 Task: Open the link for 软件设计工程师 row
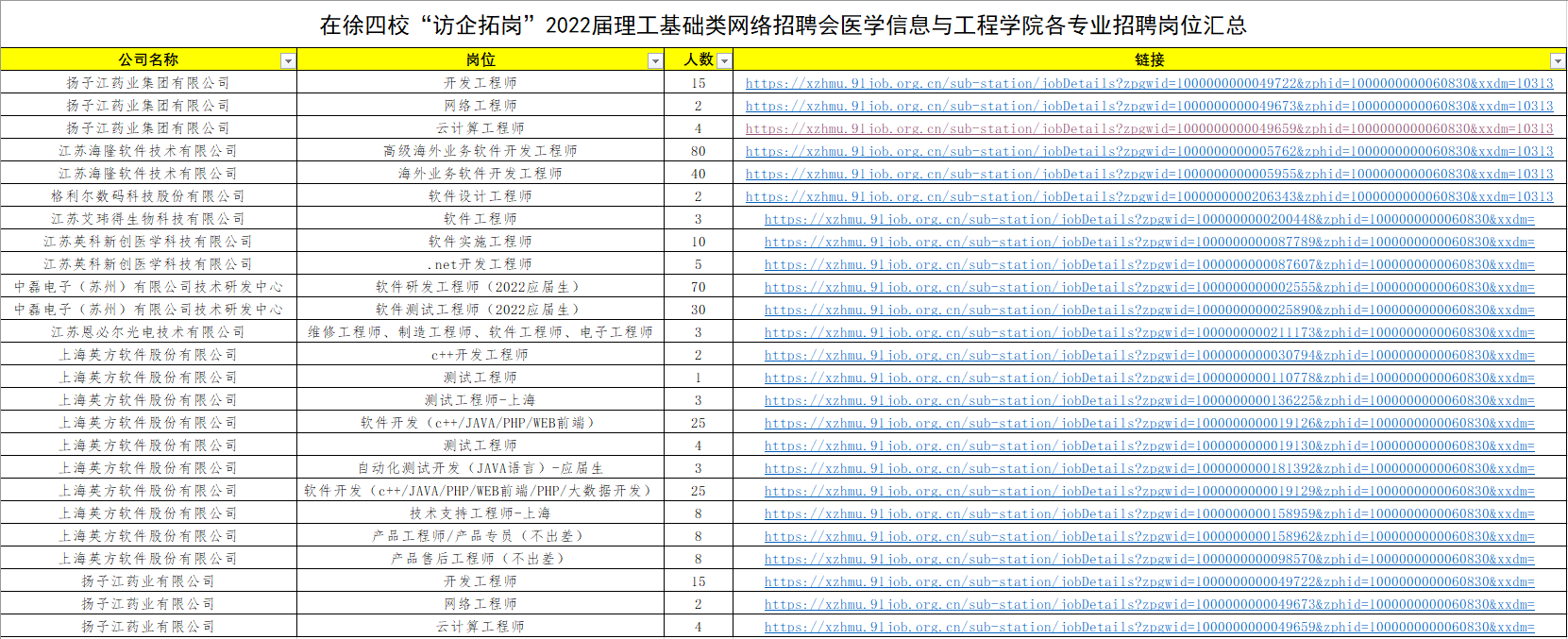point(1149,196)
